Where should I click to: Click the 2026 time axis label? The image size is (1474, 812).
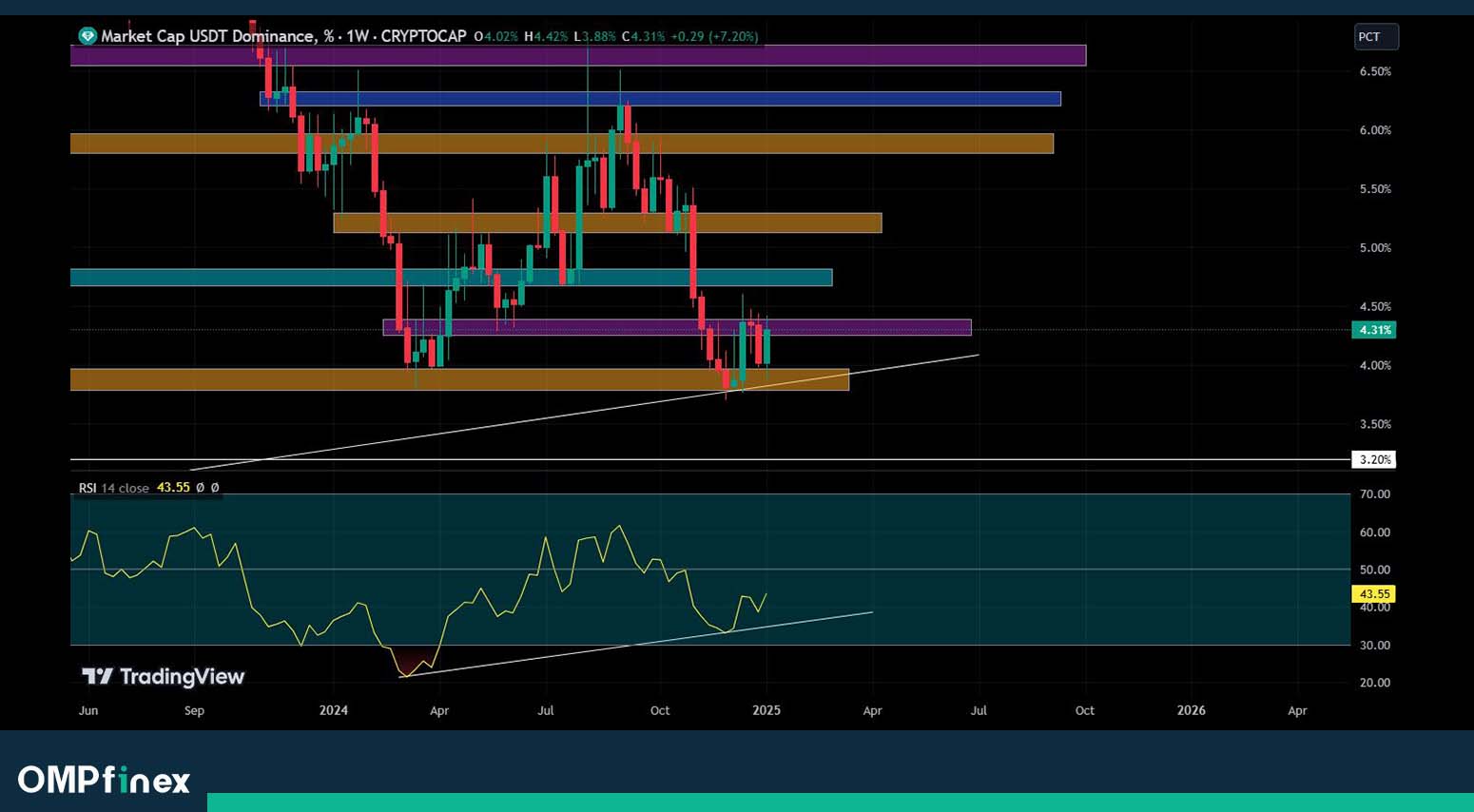pyautogui.click(x=1191, y=710)
